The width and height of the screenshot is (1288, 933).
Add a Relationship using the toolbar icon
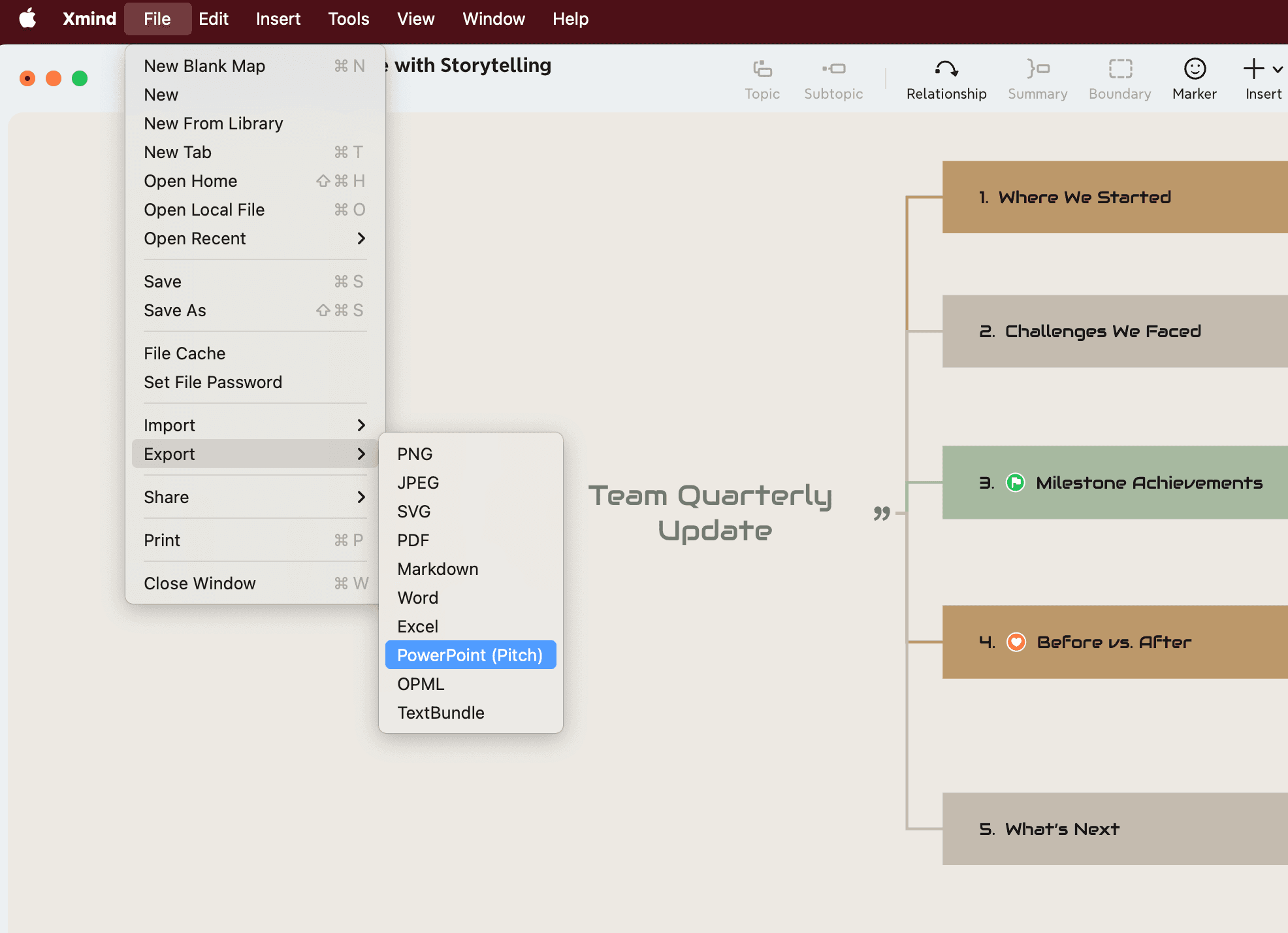click(x=946, y=69)
